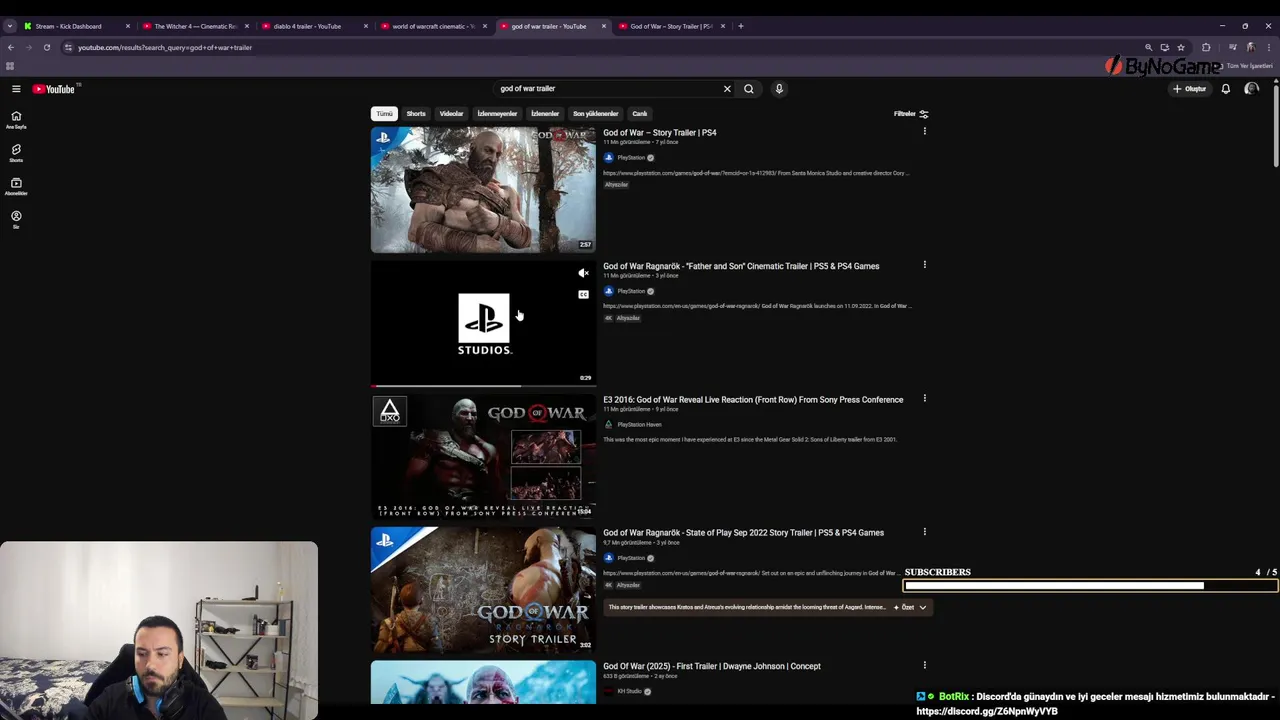Open the notifications bell

click(1225, 89)
